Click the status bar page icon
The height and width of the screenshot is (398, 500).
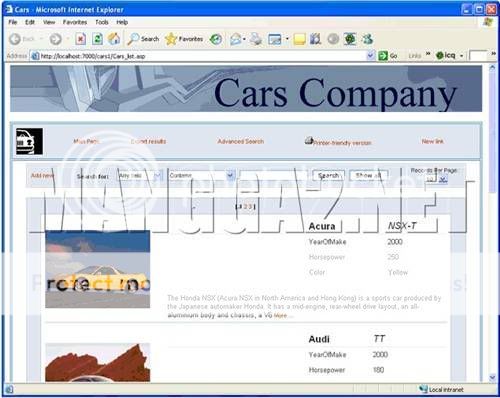pyautogui.click(x=9, y=389)
